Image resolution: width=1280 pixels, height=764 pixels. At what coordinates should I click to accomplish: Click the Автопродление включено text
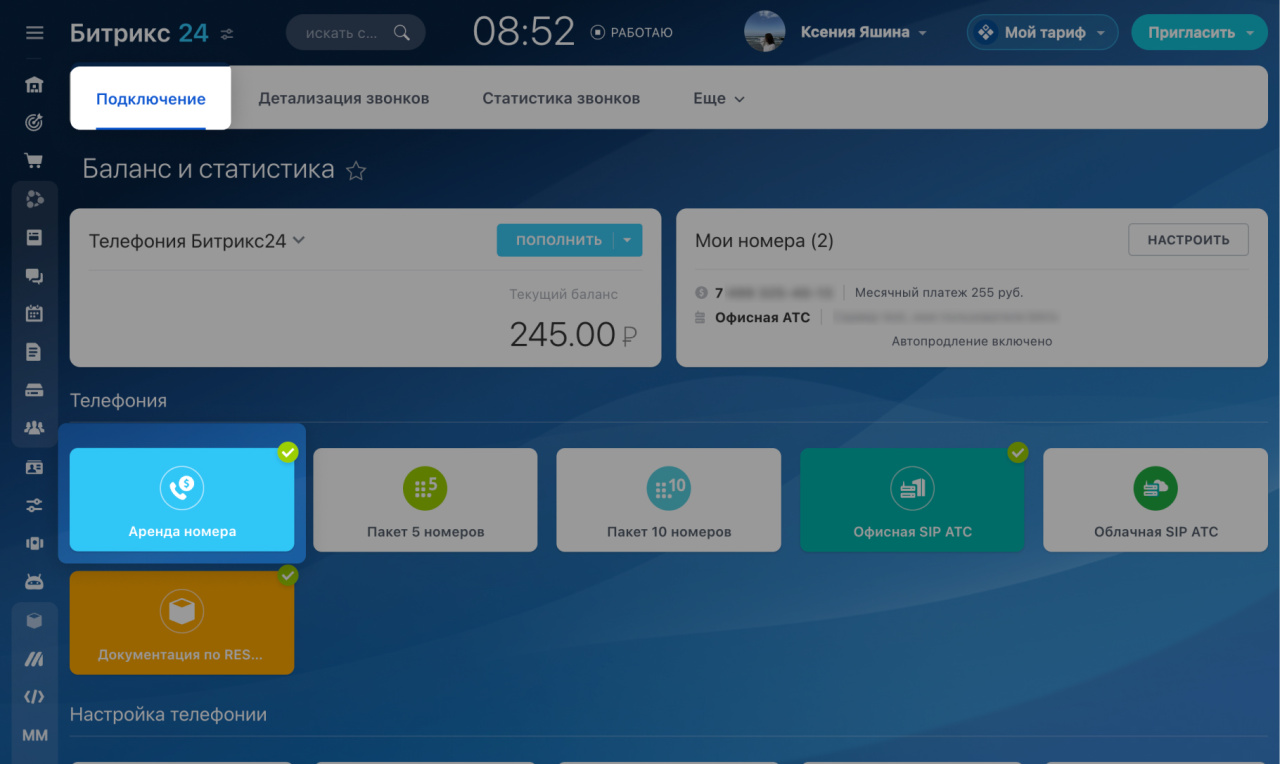coord(972,341)
